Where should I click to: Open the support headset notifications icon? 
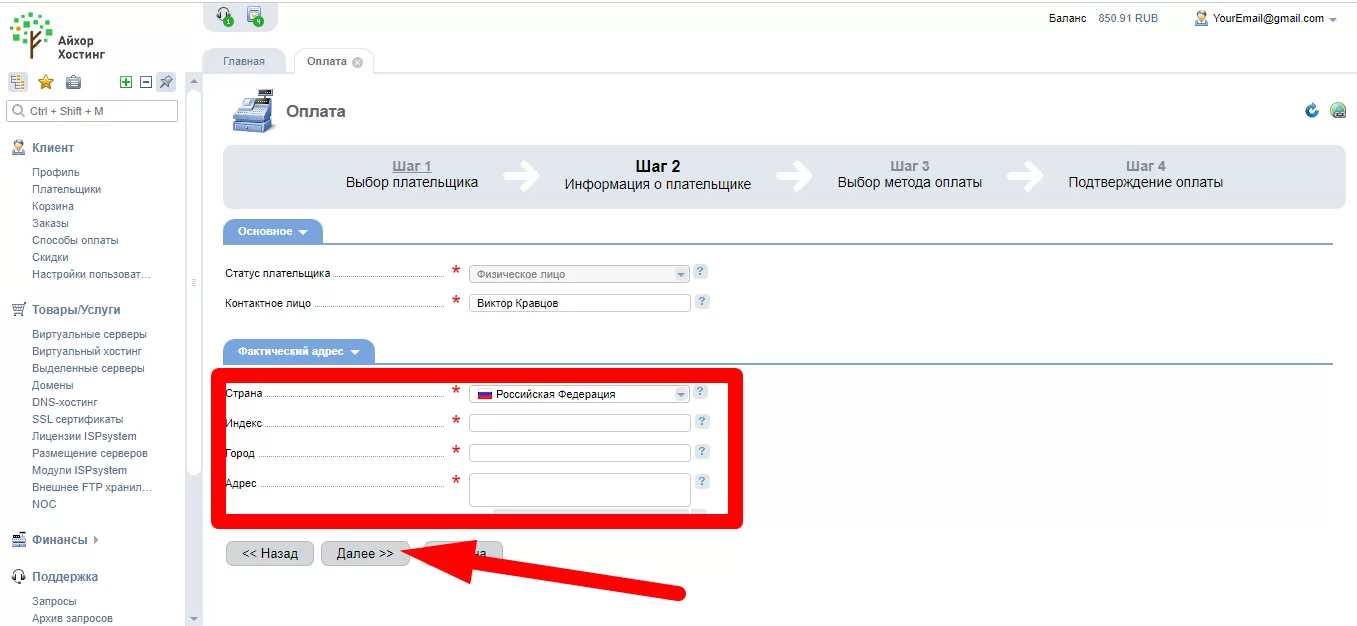(224, 15)
